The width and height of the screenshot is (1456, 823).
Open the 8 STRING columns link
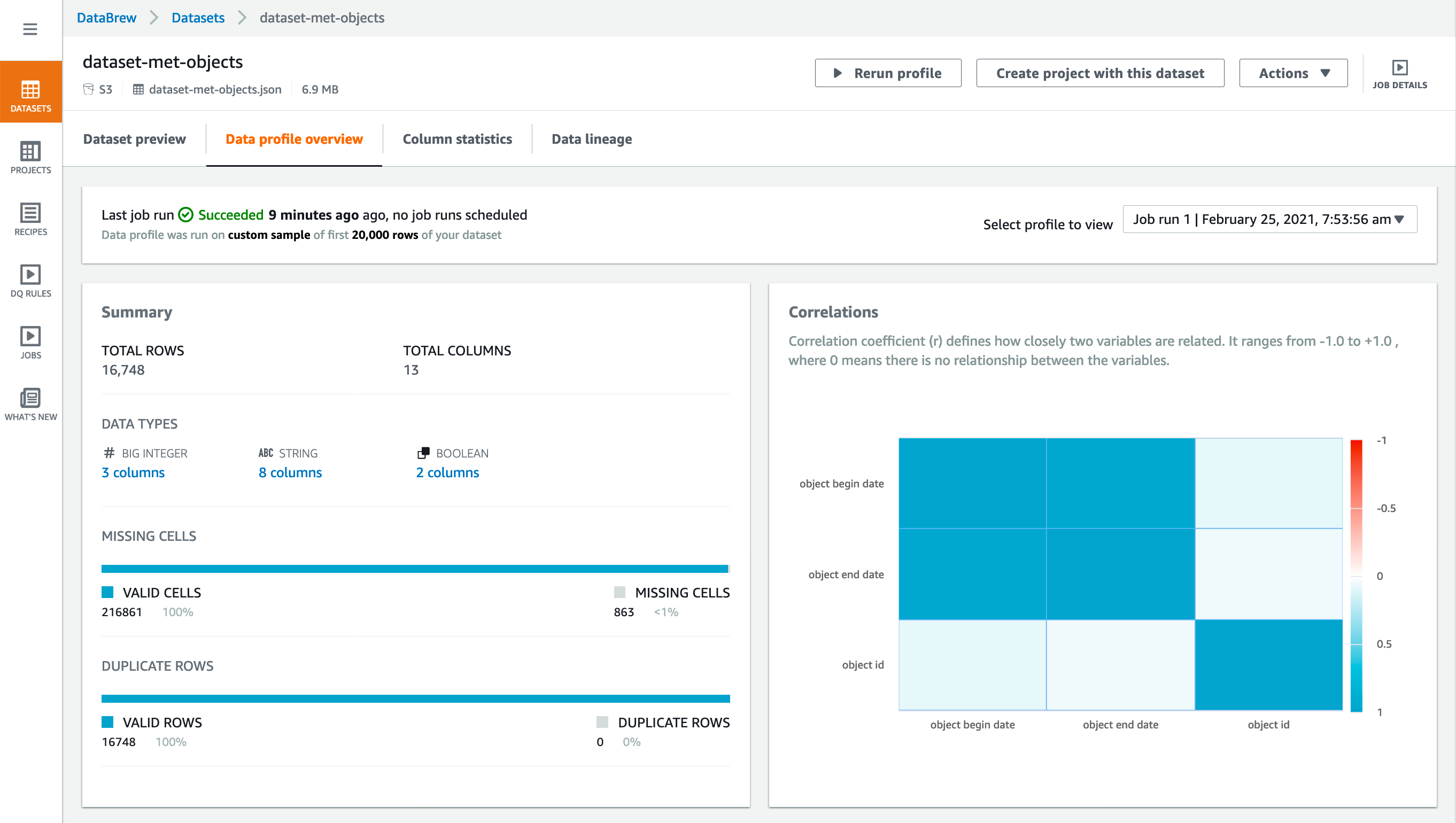[x=290, y=472]
